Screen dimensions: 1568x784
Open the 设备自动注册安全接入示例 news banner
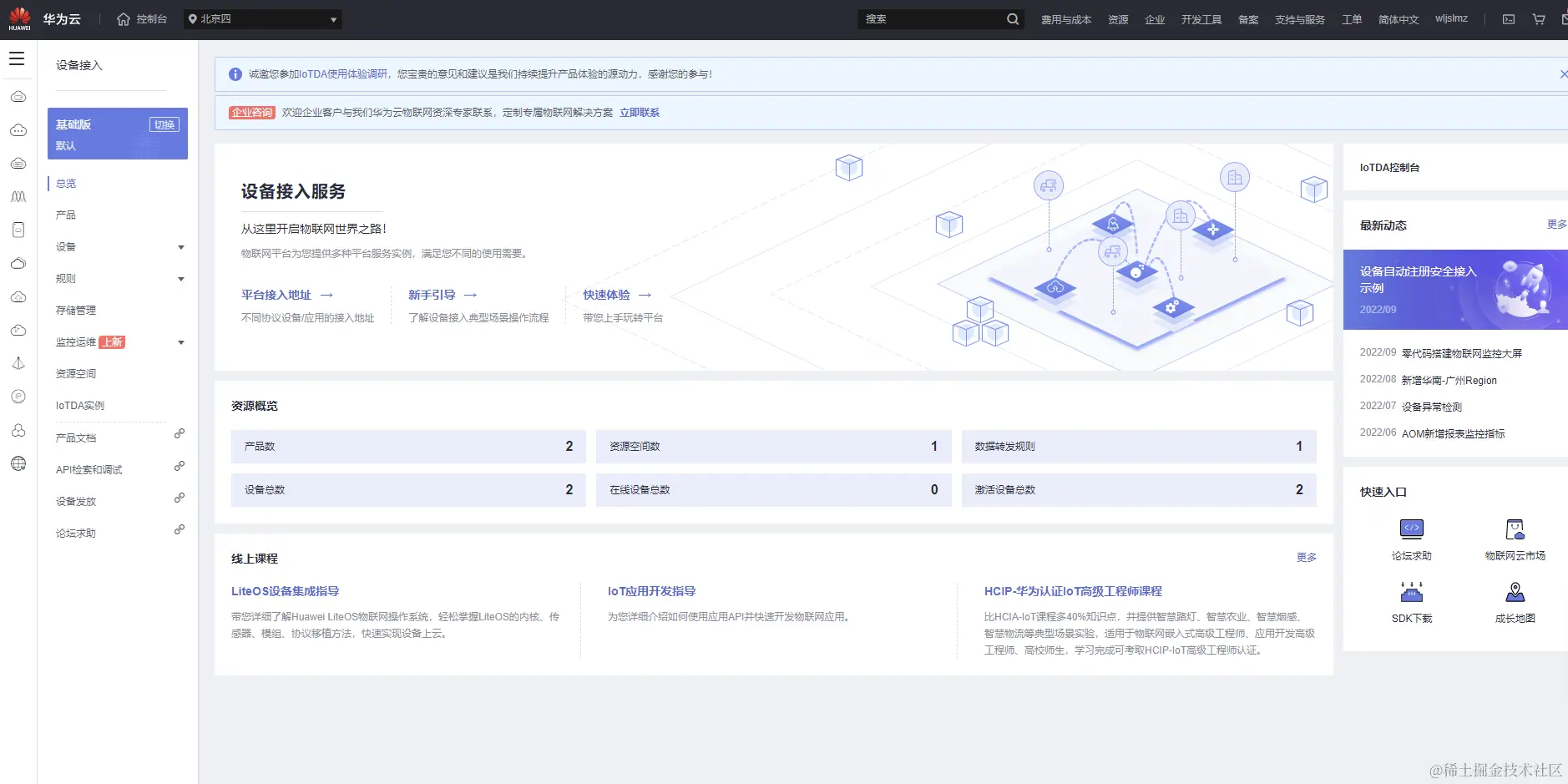(x=1455, y=289)
